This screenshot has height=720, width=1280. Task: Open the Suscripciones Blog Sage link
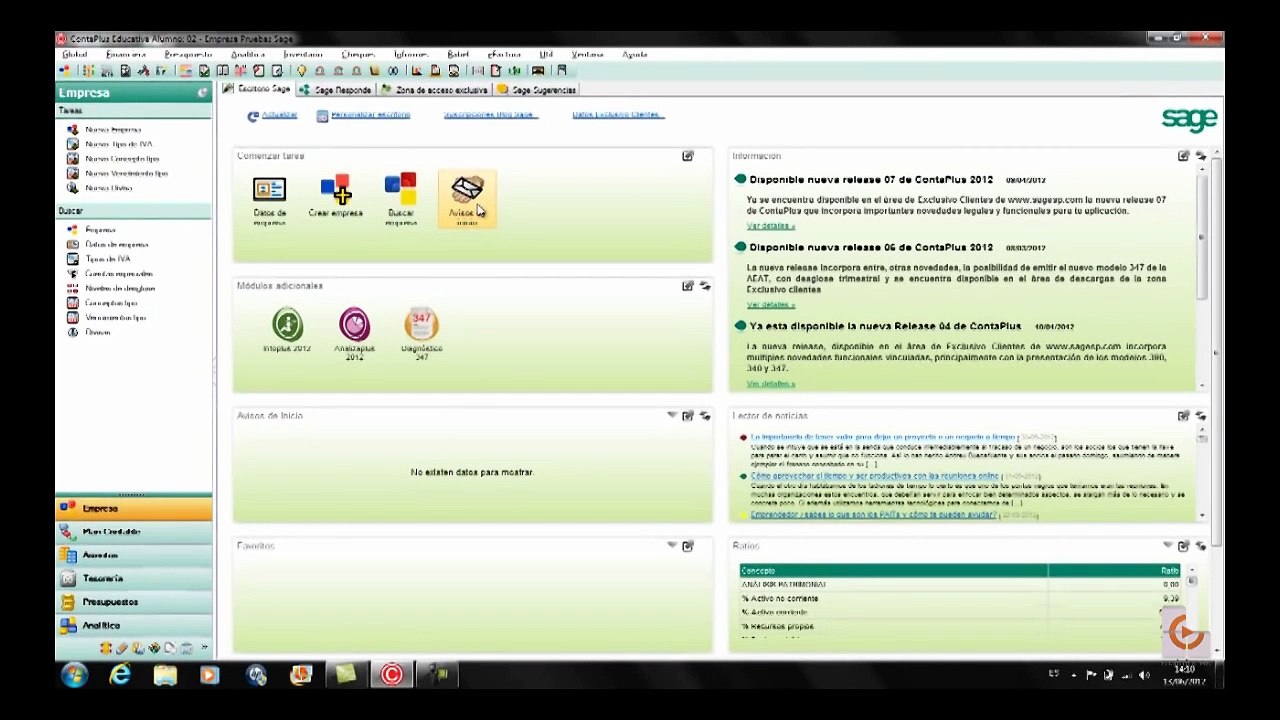(x=490, y=115)
